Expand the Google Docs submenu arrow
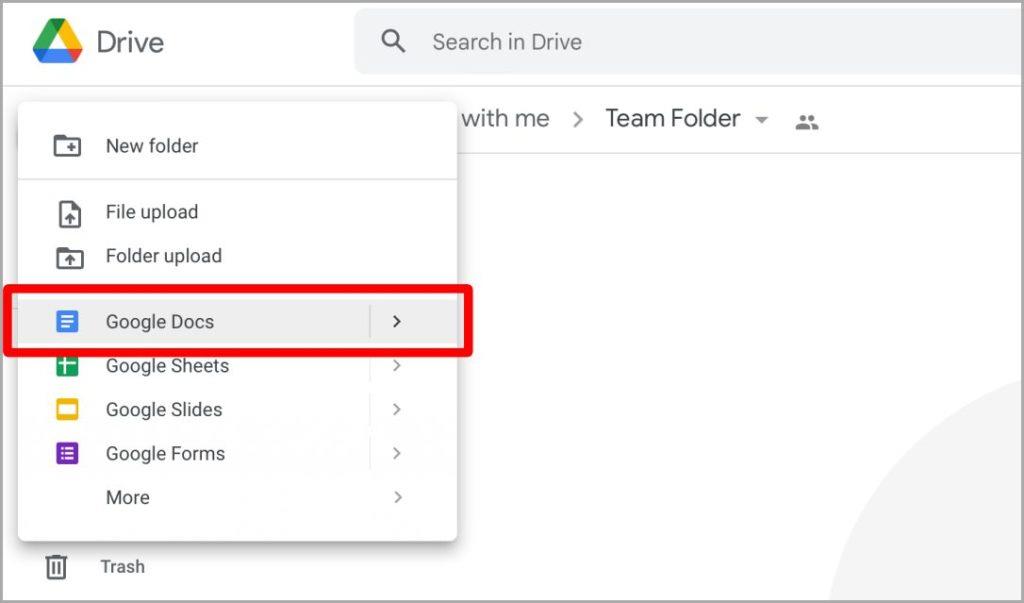 [396, 321]
